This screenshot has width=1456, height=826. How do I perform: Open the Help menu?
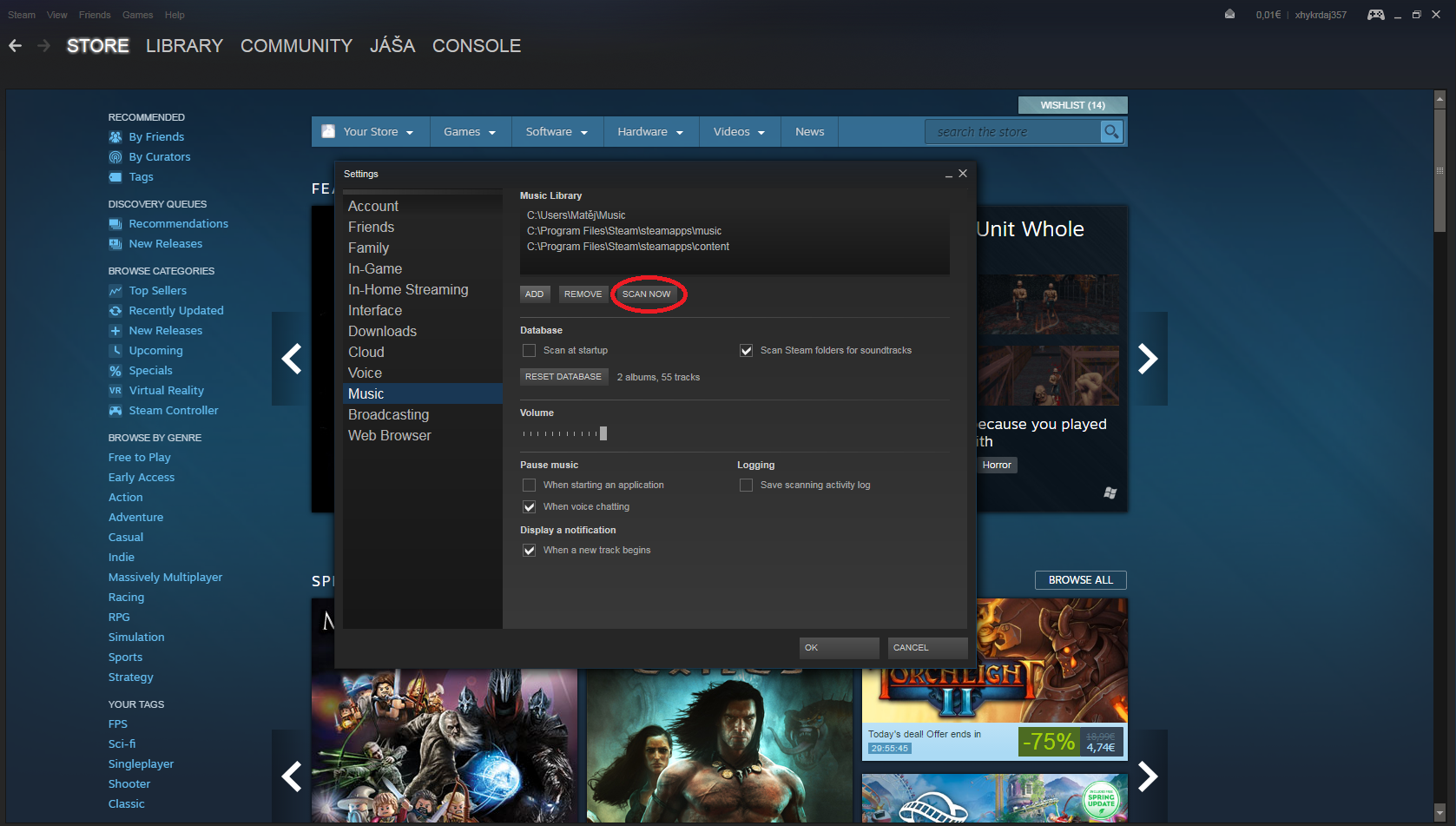point(175,15)
